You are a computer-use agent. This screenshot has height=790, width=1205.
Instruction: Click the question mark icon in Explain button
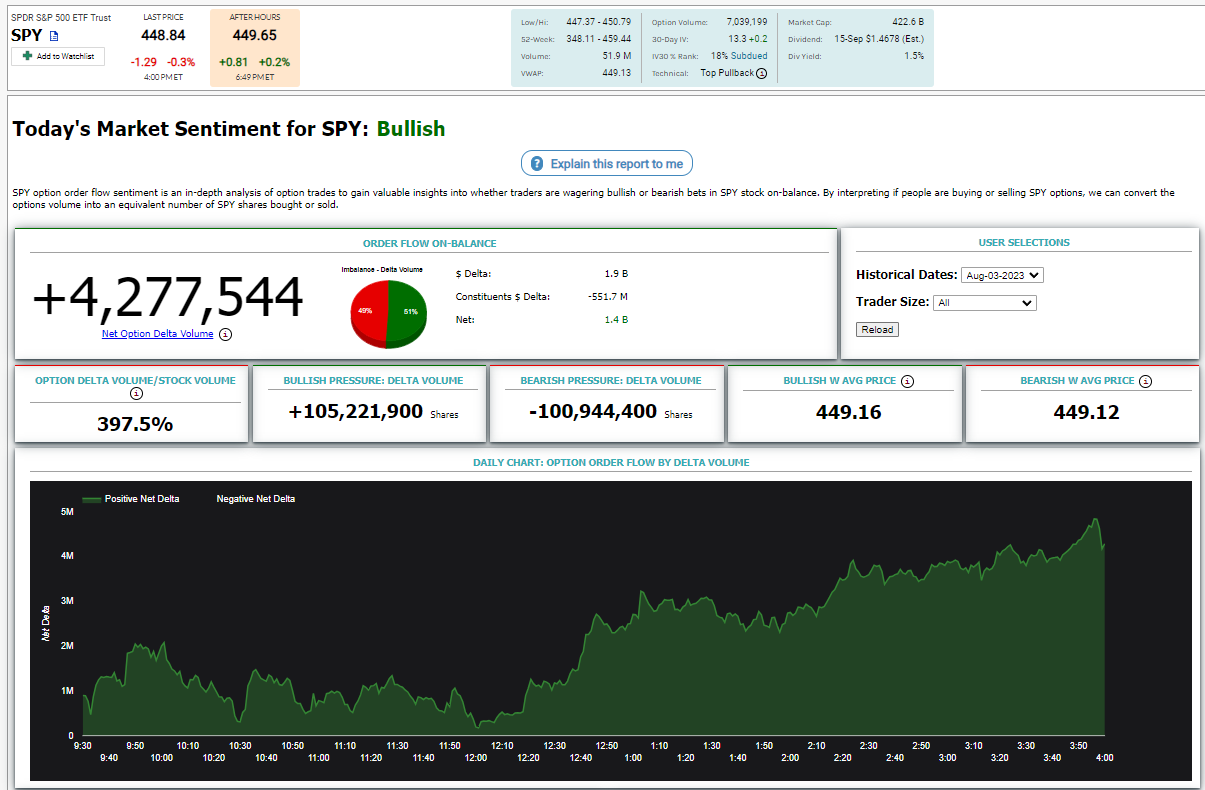click(537, 164)
